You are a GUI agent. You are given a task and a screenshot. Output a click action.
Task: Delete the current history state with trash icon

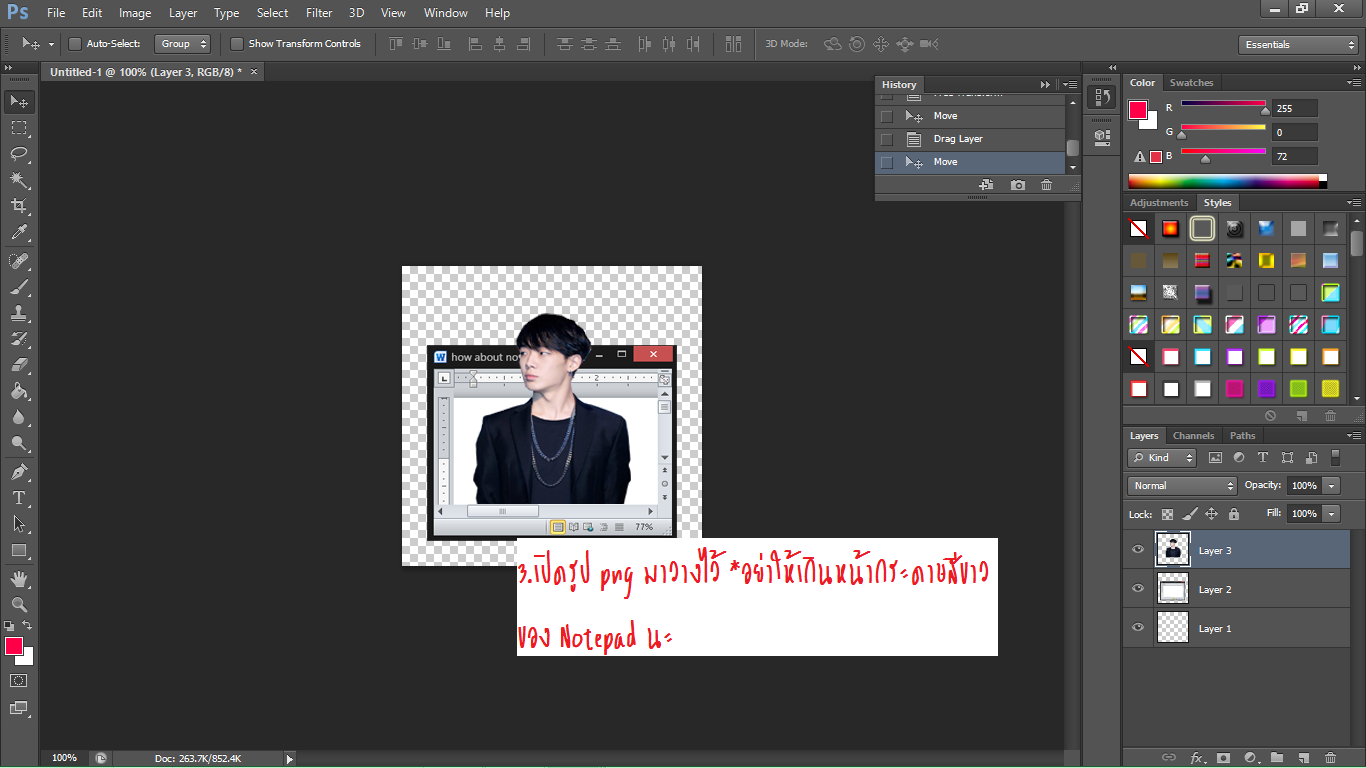coord(1046,185)
